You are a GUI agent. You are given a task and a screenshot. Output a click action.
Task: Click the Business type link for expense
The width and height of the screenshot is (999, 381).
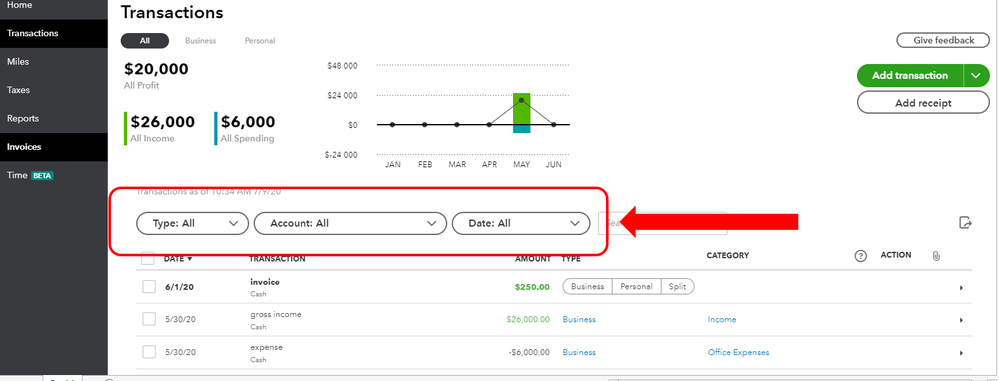coord(579,352)
